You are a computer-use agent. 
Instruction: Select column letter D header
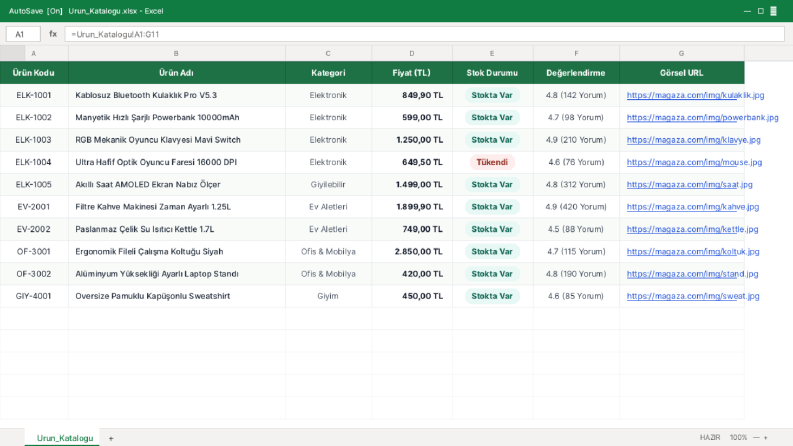(412, 53)
